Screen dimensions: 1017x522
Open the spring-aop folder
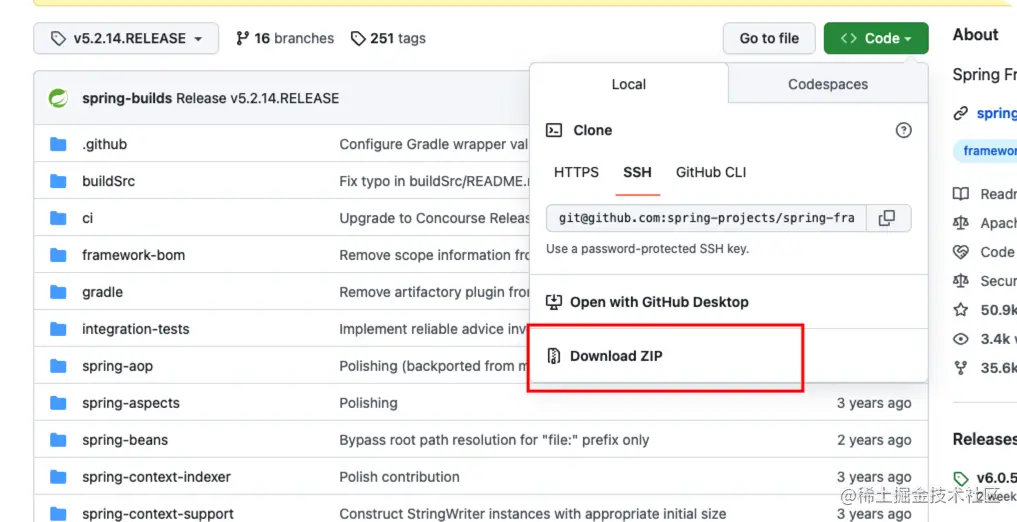coord(117,366)
